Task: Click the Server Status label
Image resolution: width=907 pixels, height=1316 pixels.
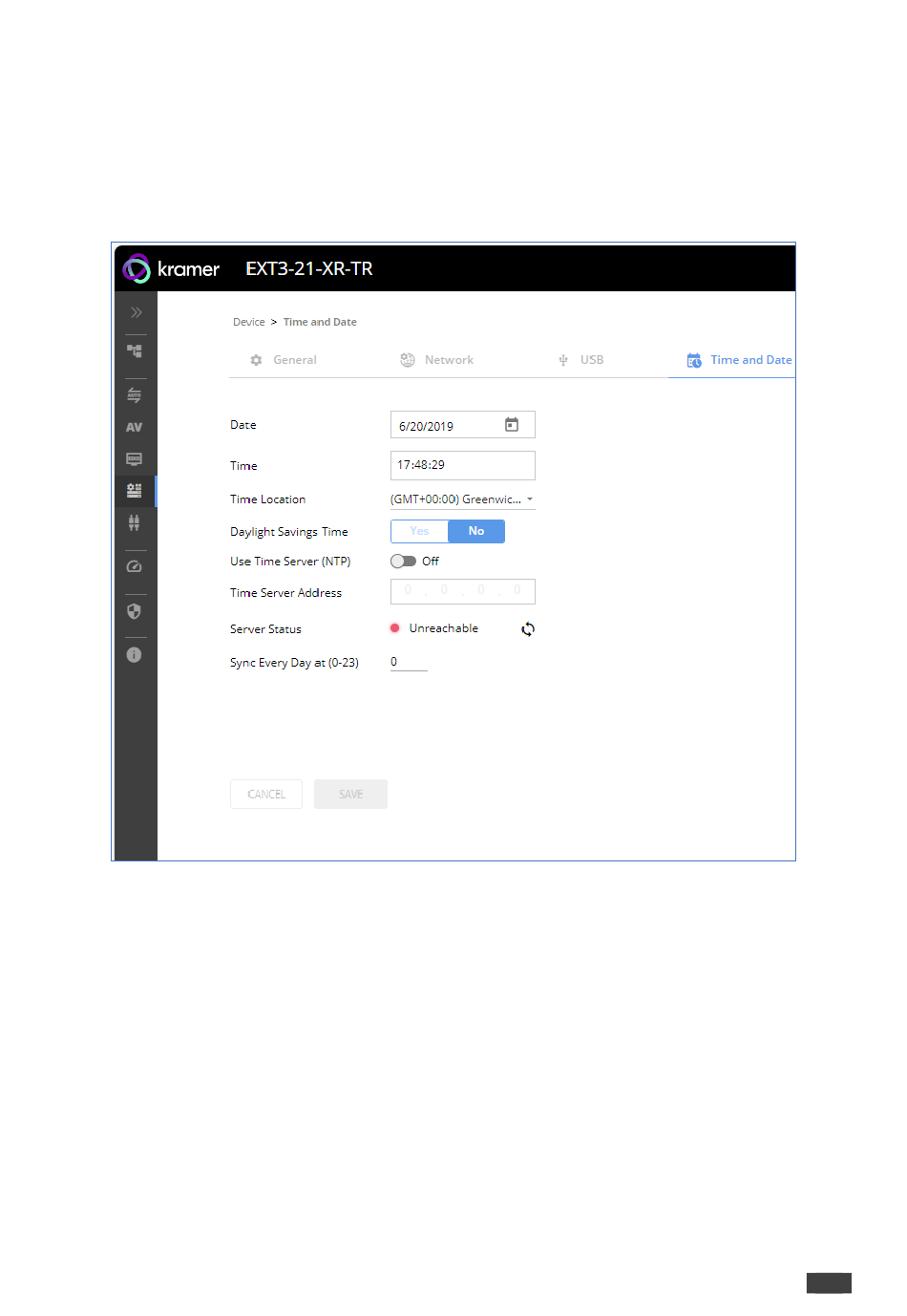Action: click(x=265, y=629)
